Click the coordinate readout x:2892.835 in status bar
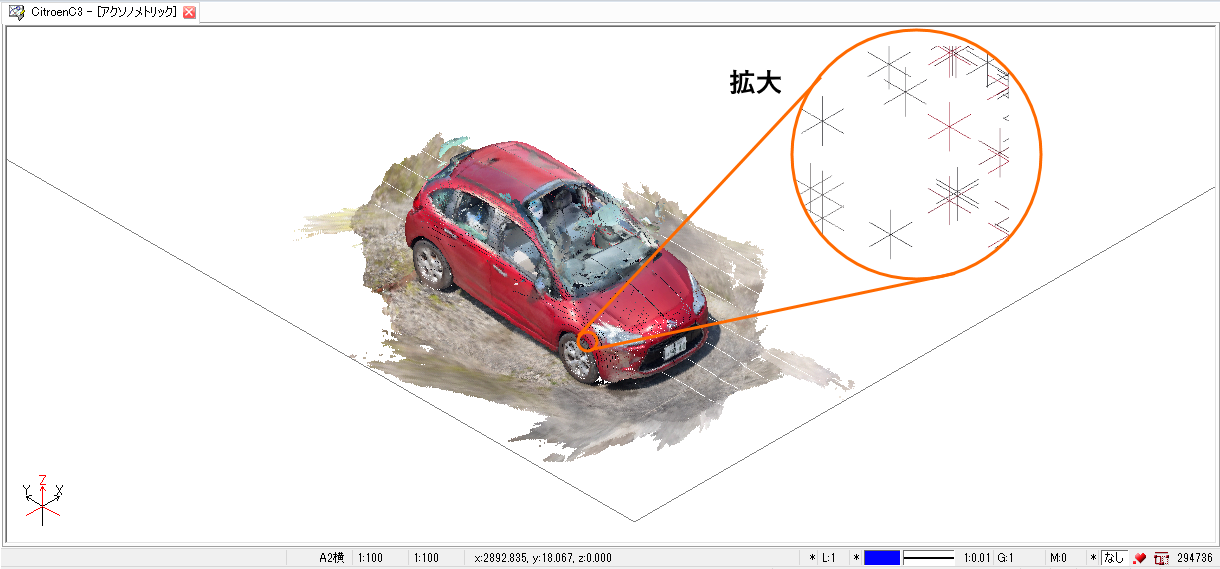Image resolution: width=1220 pixels, height=569 pixels. 544,558
